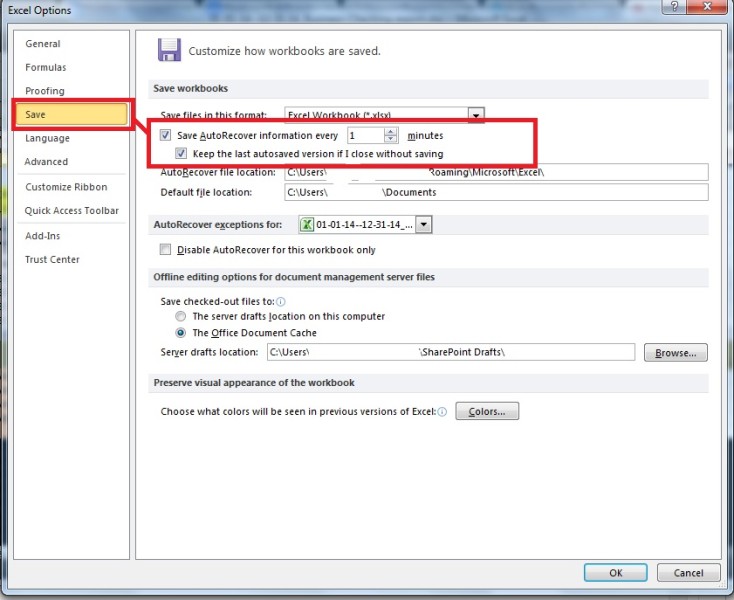Image resolution: width=734 pixels, height=600 pixels.
Task: Enable Disable AutoRecover for this workbook only
Action: (x=165, y=249)
